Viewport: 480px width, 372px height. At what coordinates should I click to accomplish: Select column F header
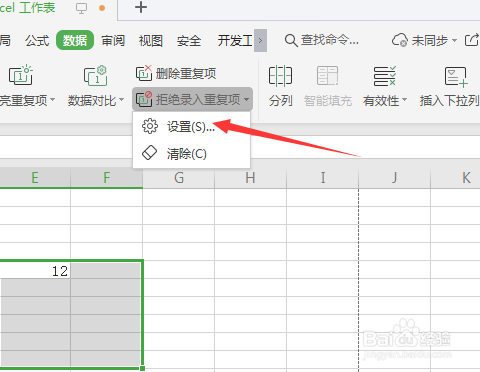tap(107, 178)
